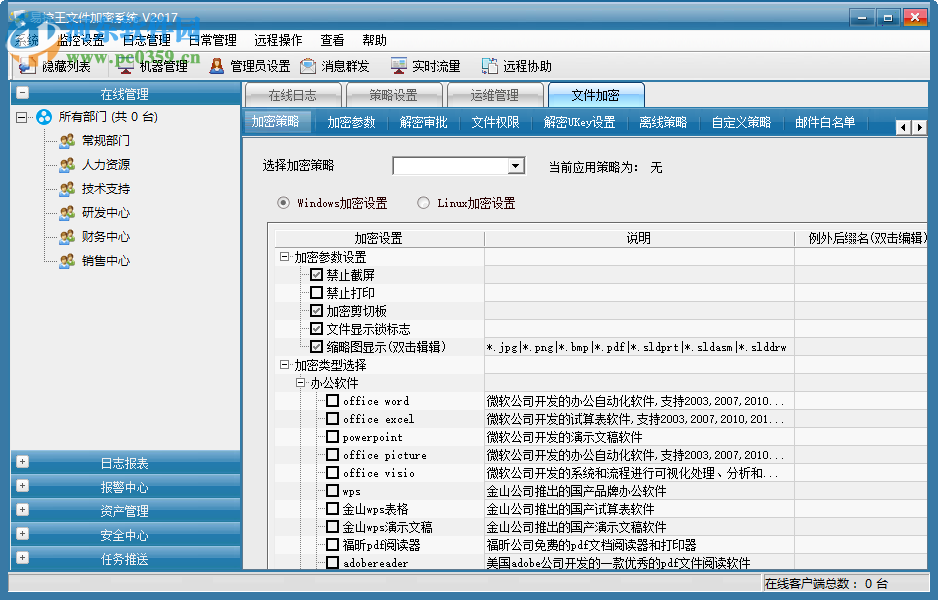This screenshot has width=938, height=600.
Task: Open the 离线策略 sub-tab
Action: pos(663,122)
